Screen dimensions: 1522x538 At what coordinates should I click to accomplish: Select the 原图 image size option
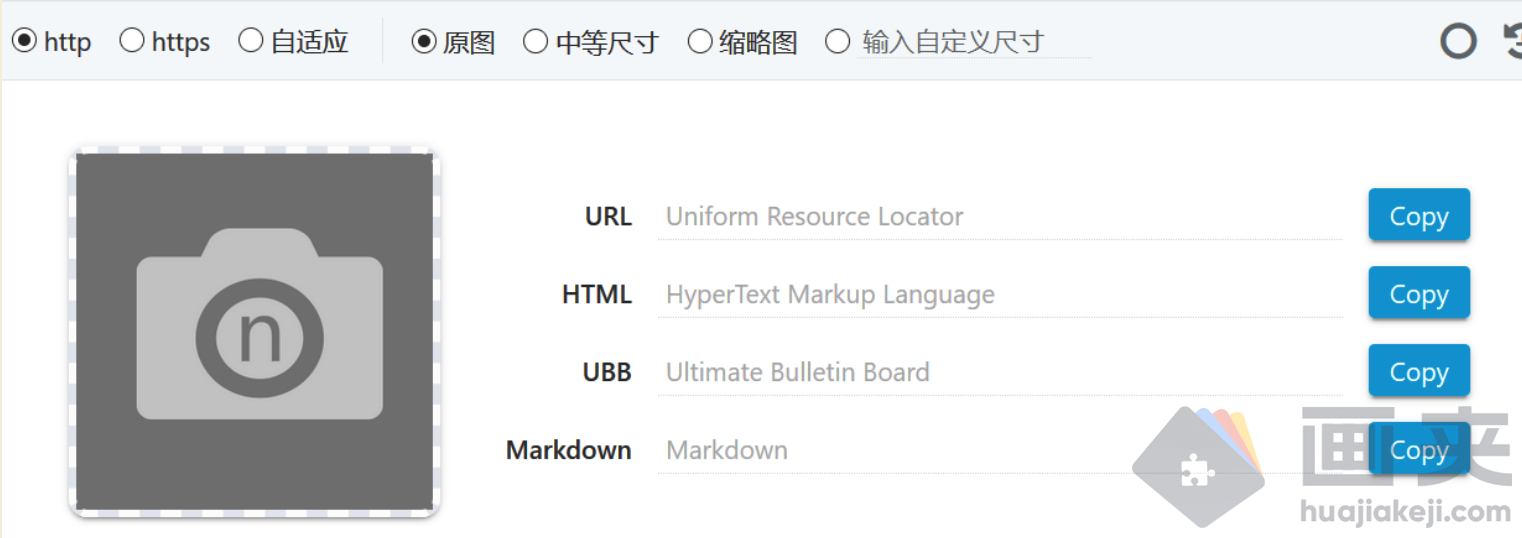point(424,41)
